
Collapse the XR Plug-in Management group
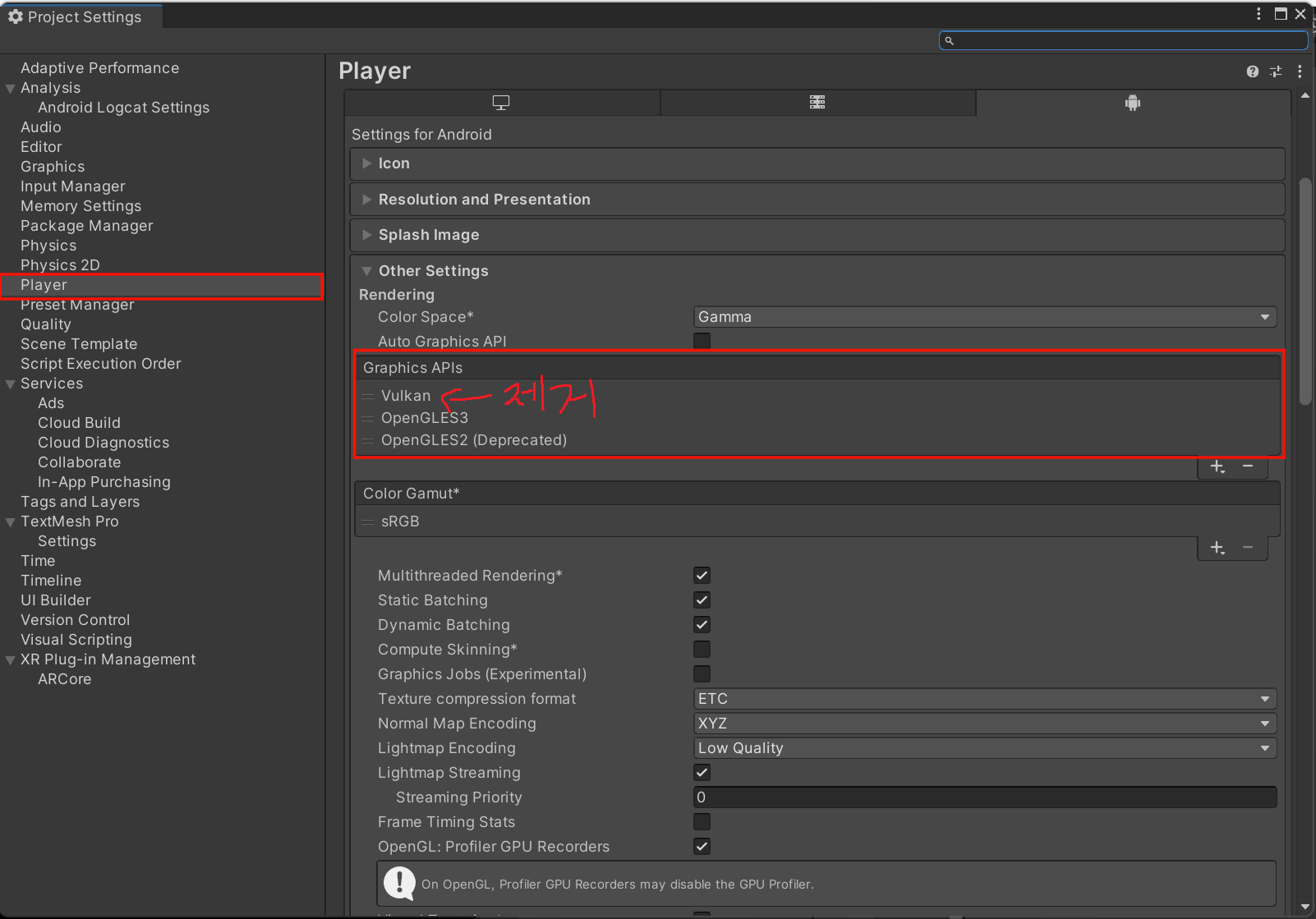(11, 660)
